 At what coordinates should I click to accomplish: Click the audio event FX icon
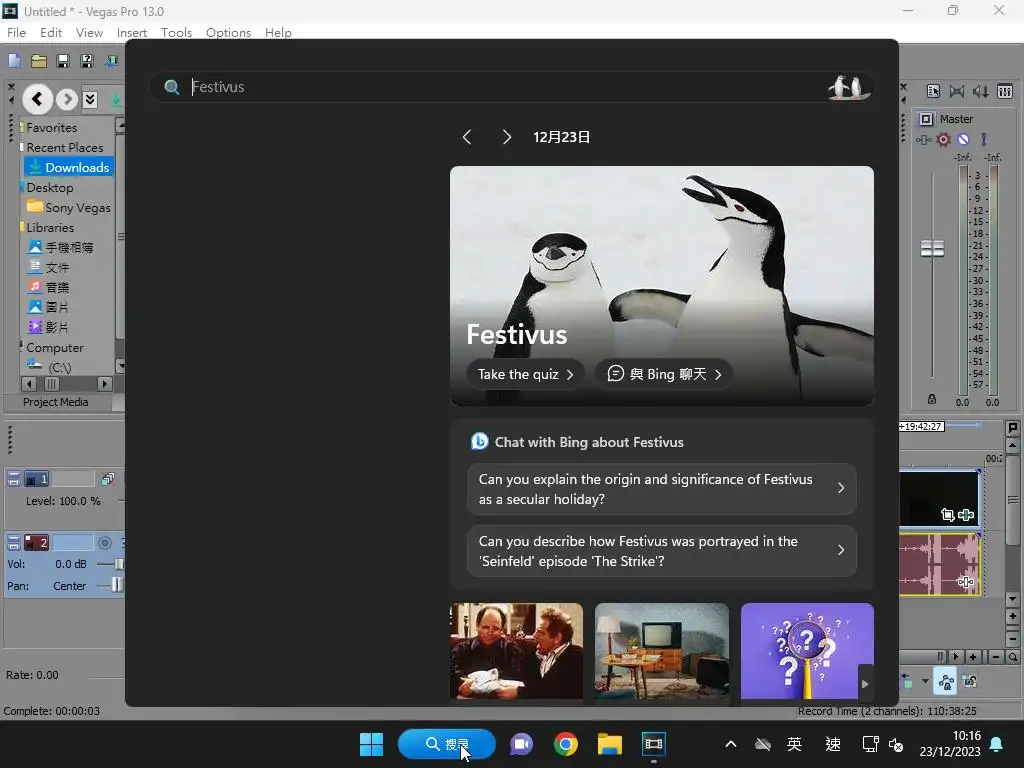point(966,581)
